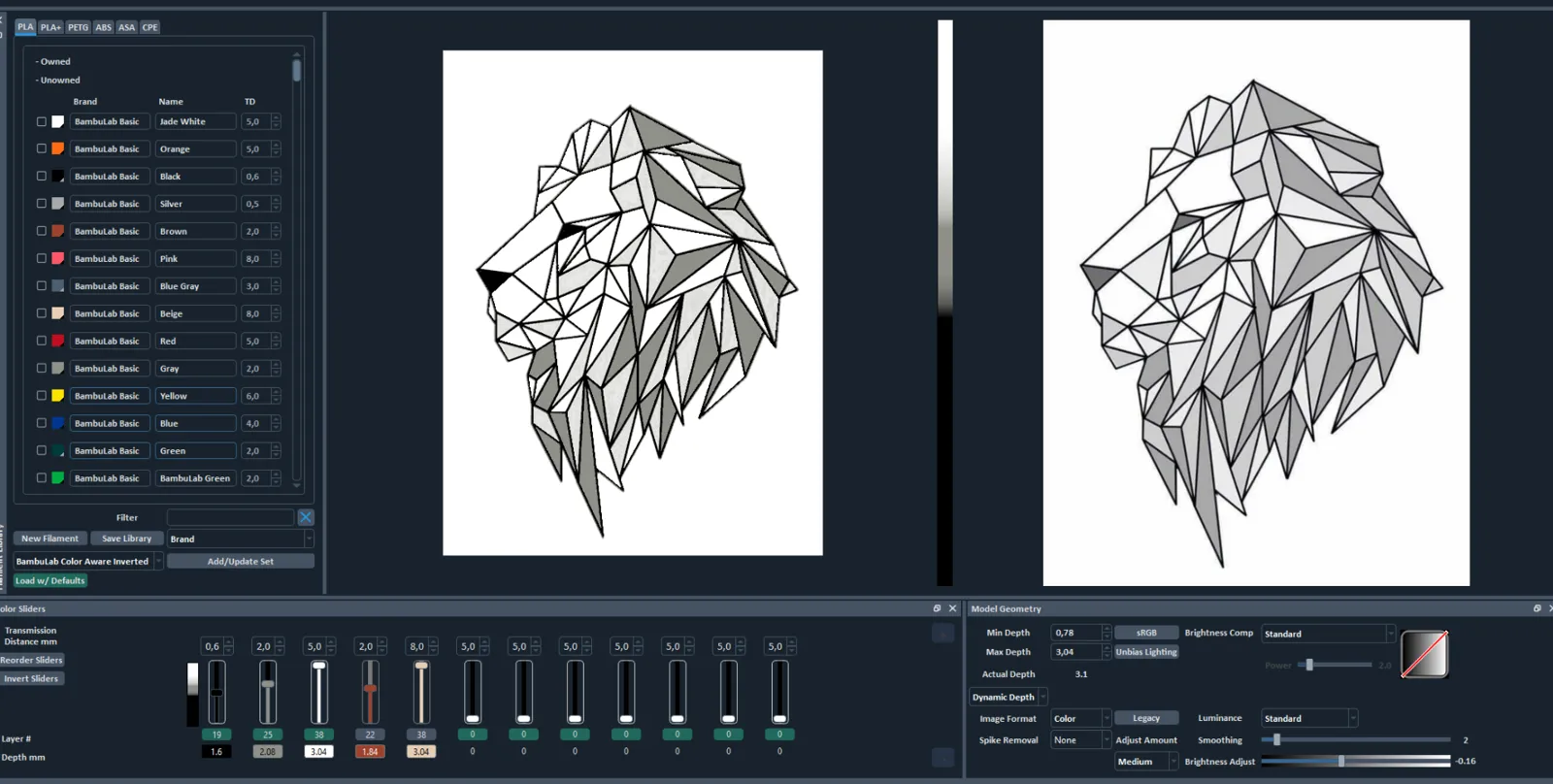Check the Black filament checkbox

point(42,176)
